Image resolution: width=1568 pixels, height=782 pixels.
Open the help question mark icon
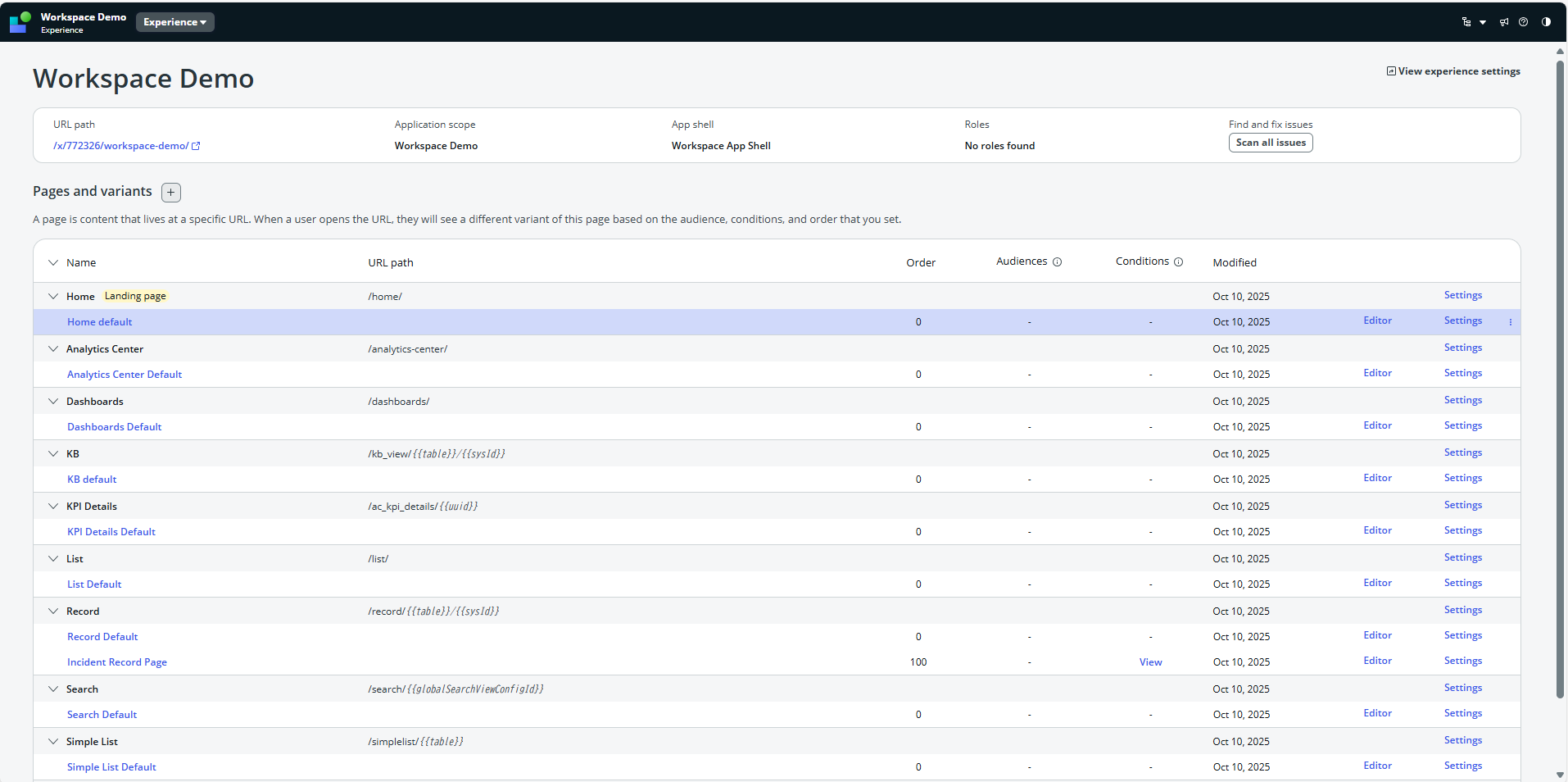1524,22
